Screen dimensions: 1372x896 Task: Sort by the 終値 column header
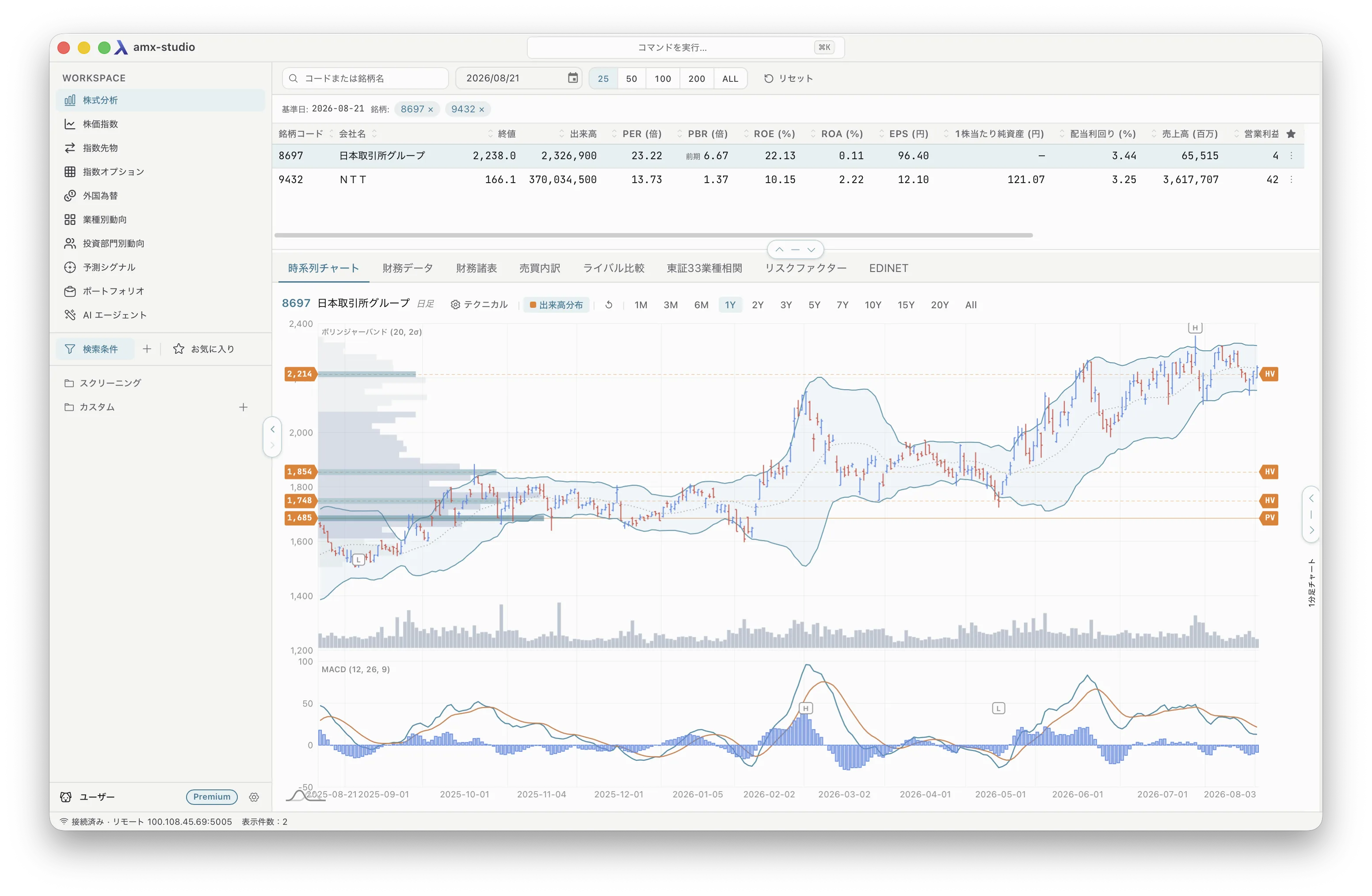click(506, 134)
